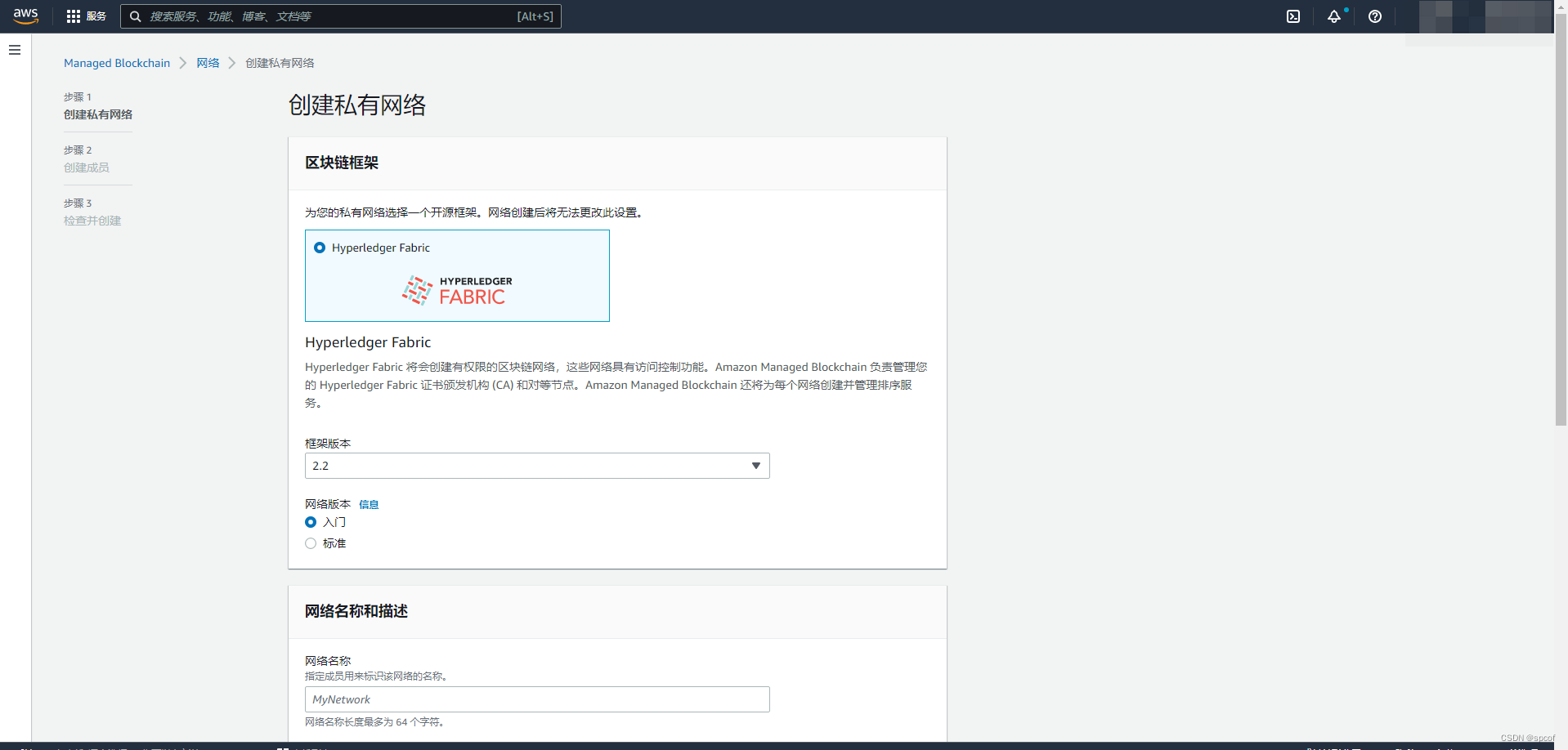Screen dimensions: 1568x750
Task: Focus the AWS services search box
Action: pyautogui.click(x=341, y=16)
